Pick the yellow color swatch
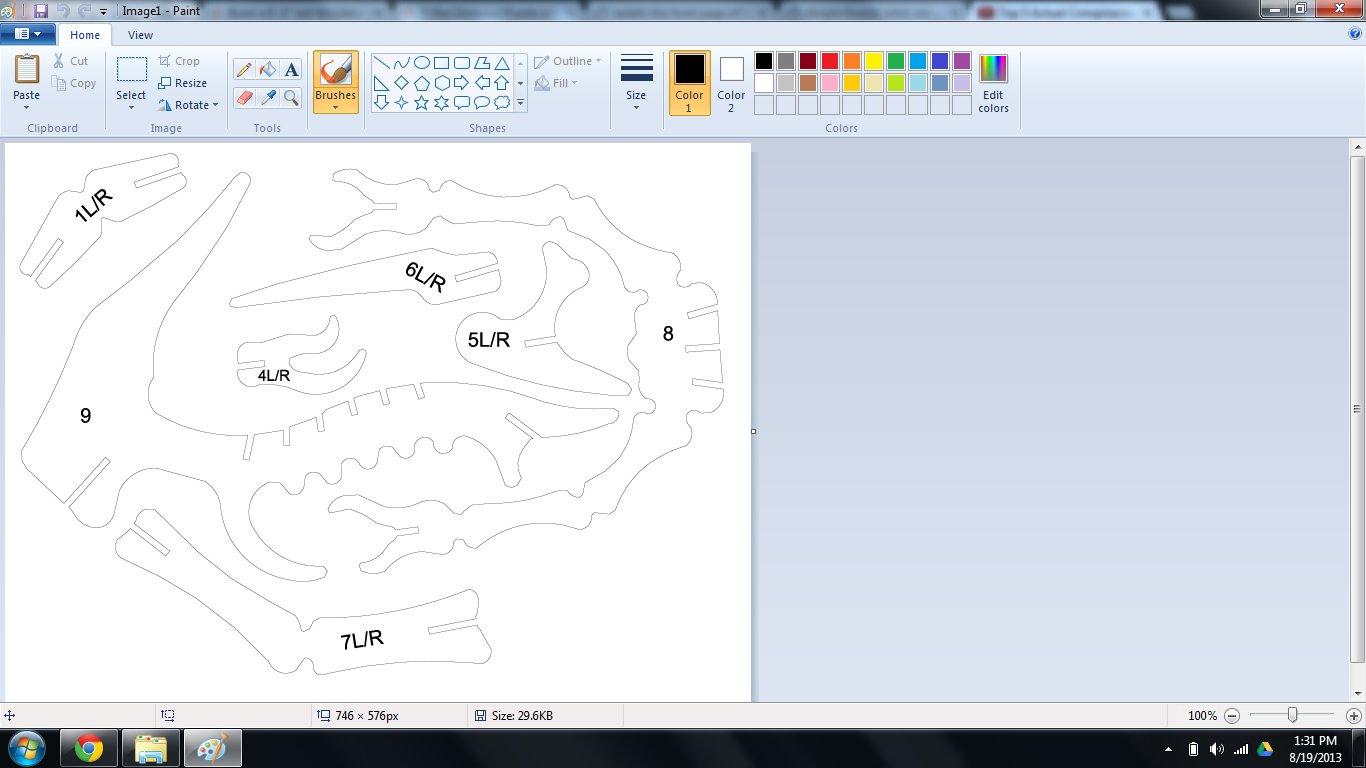This screenshot has width=1366, height=768. pos(874,61)
